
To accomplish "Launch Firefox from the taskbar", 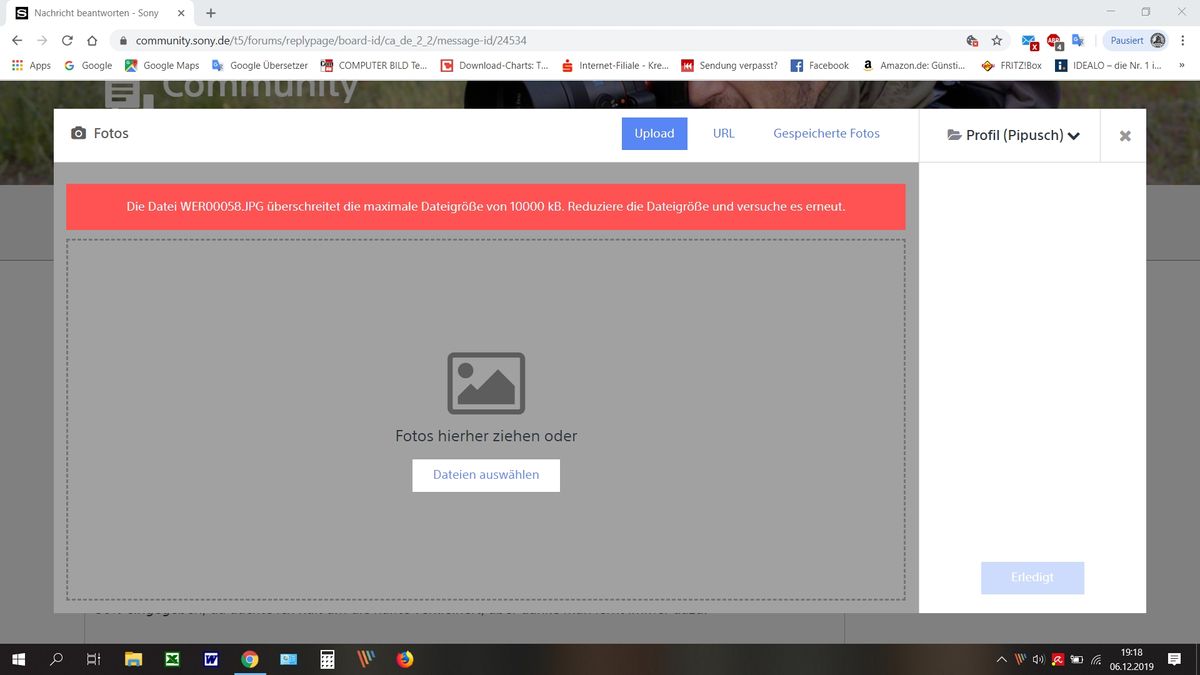I will click(404, 659).
